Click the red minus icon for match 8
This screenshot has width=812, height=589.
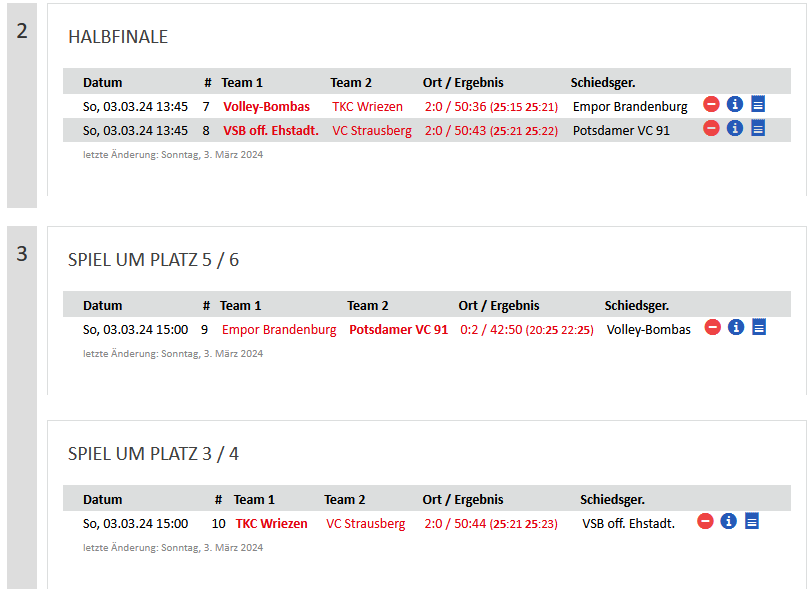pyautogui.click(x=711, y=128)
